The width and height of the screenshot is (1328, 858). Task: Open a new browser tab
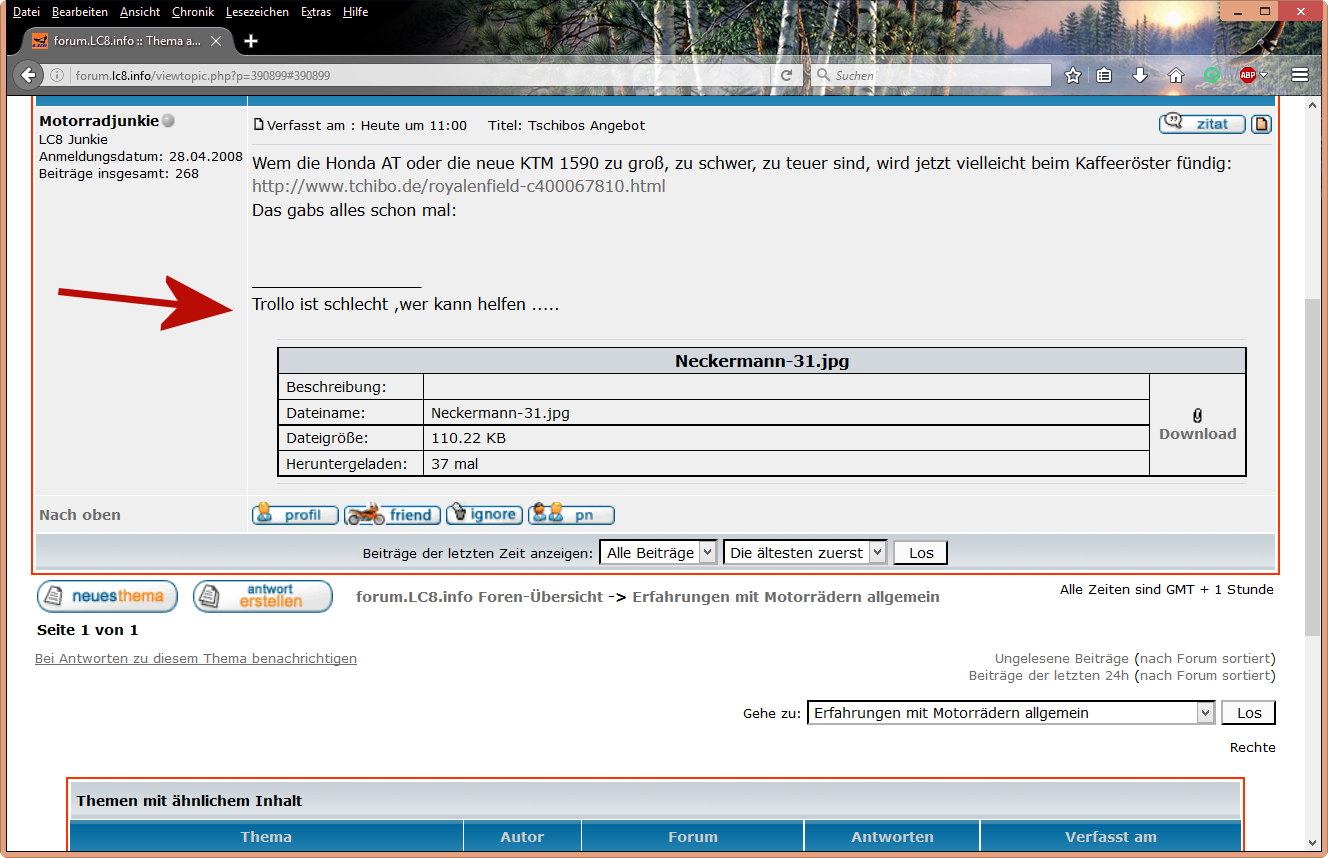pyautogui.click(x=251, y=41)
